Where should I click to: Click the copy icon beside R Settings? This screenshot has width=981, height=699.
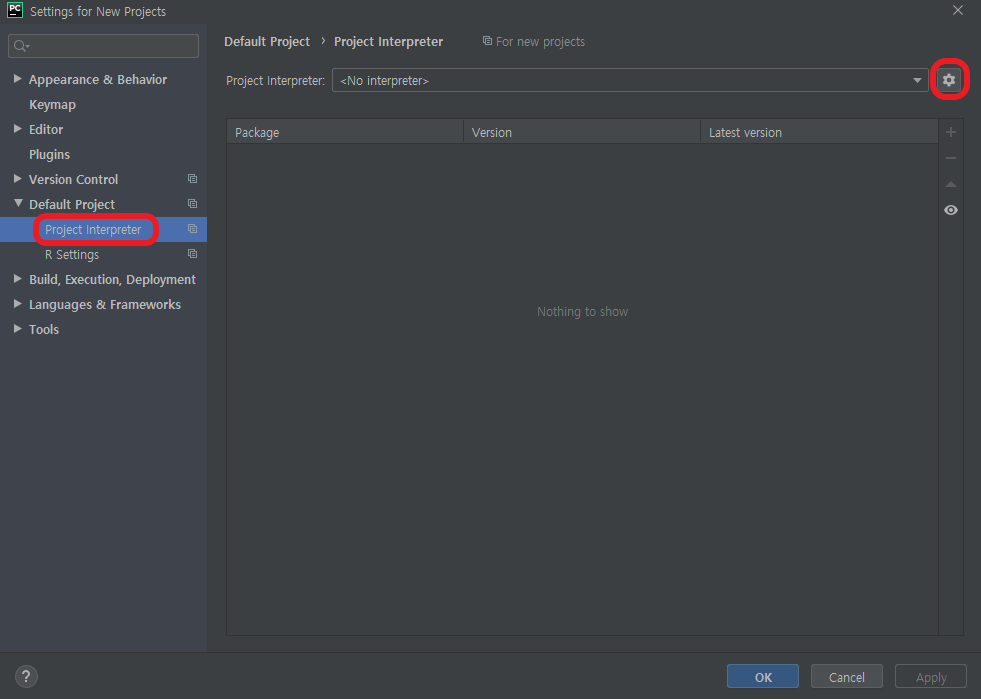coord(192,254)
